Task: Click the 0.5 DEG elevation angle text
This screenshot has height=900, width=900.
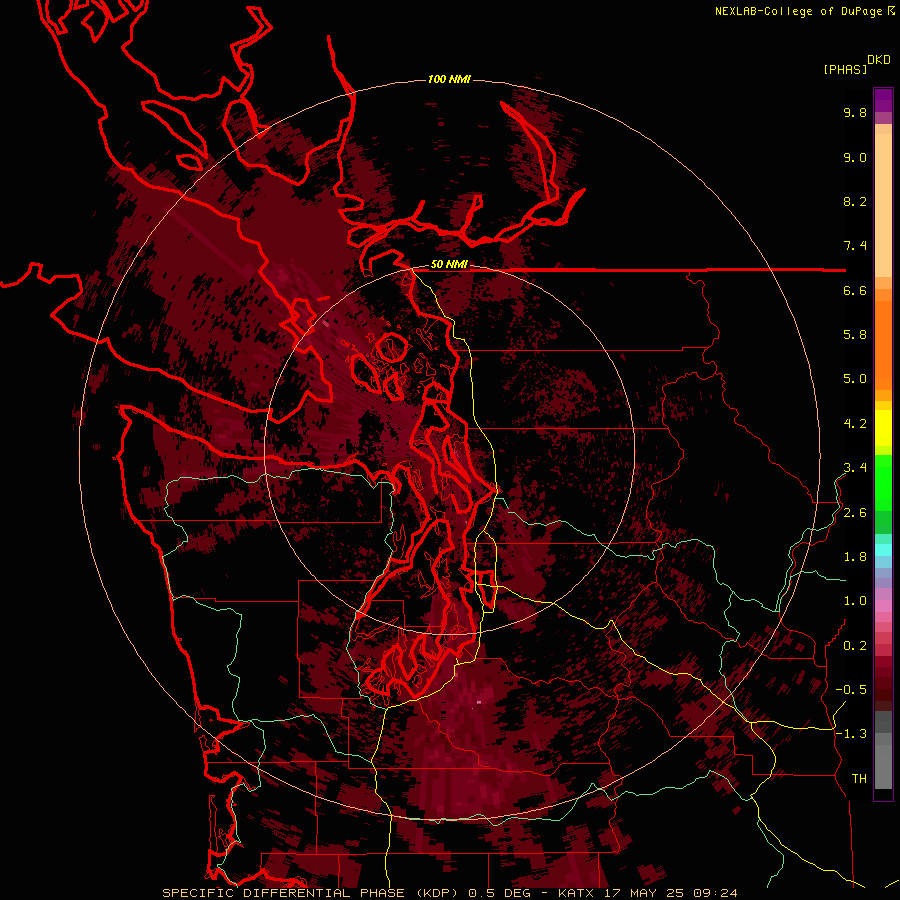Action: tap(499, 893)
